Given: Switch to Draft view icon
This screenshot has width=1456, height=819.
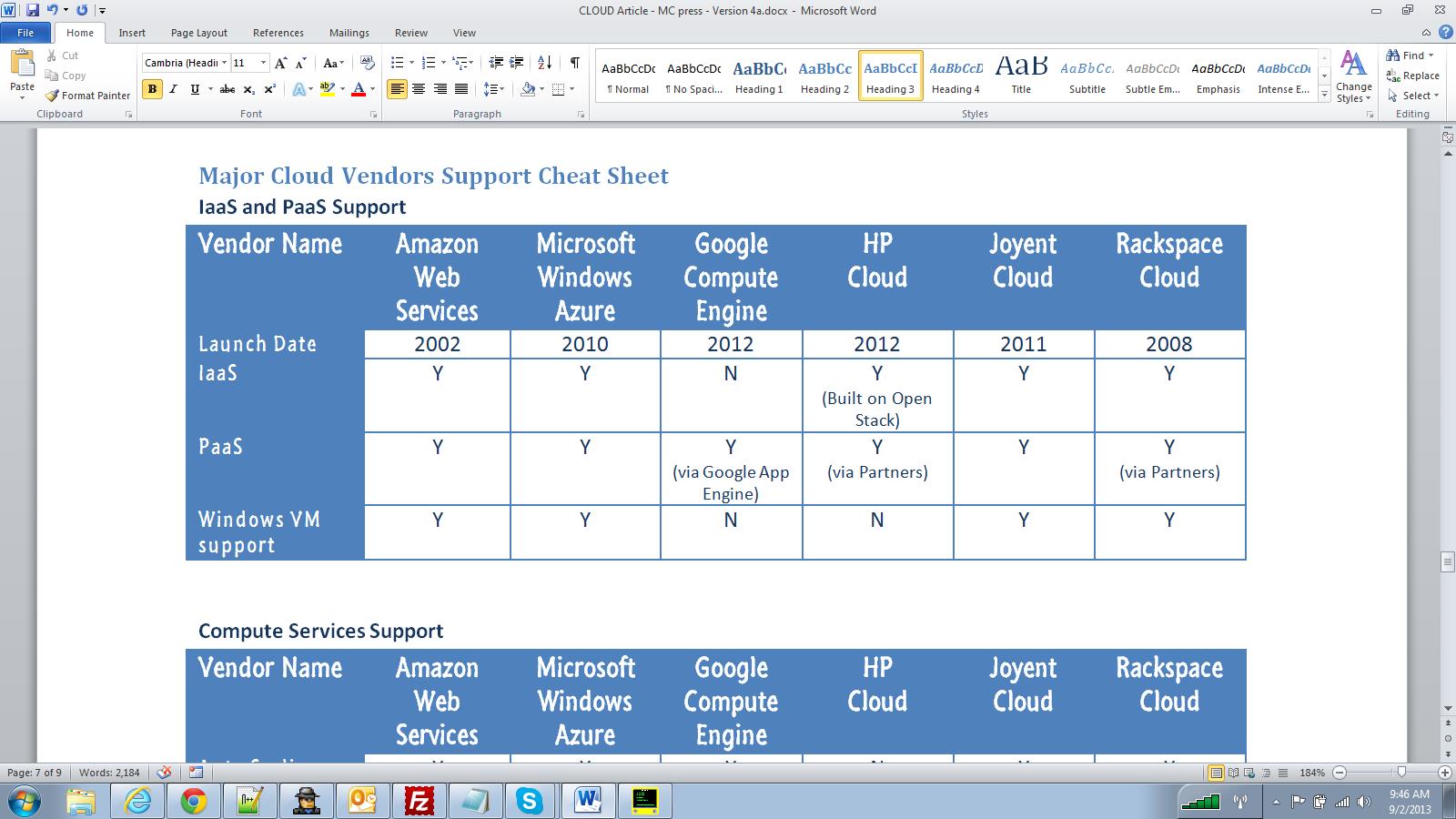Looking at the screenshot, I should pyautogui.click(x=1283, y=773).
